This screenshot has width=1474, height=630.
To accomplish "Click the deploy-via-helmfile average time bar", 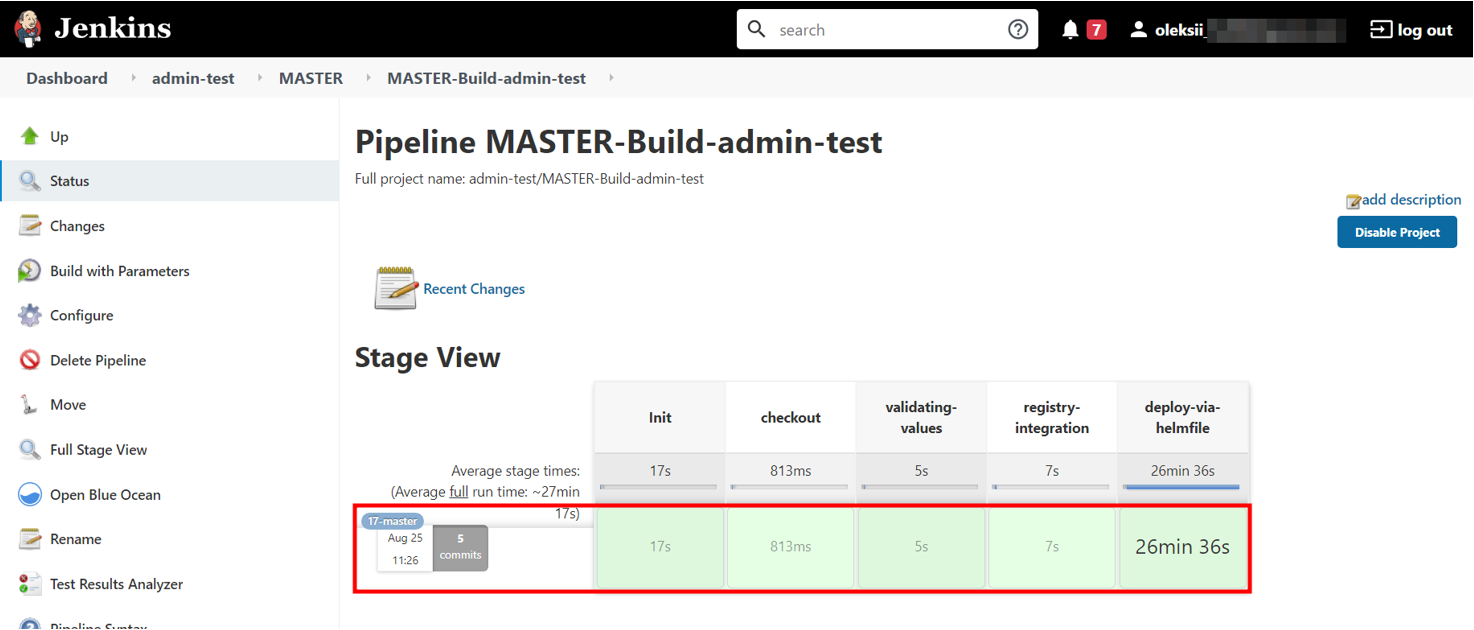I will 1182,487.
